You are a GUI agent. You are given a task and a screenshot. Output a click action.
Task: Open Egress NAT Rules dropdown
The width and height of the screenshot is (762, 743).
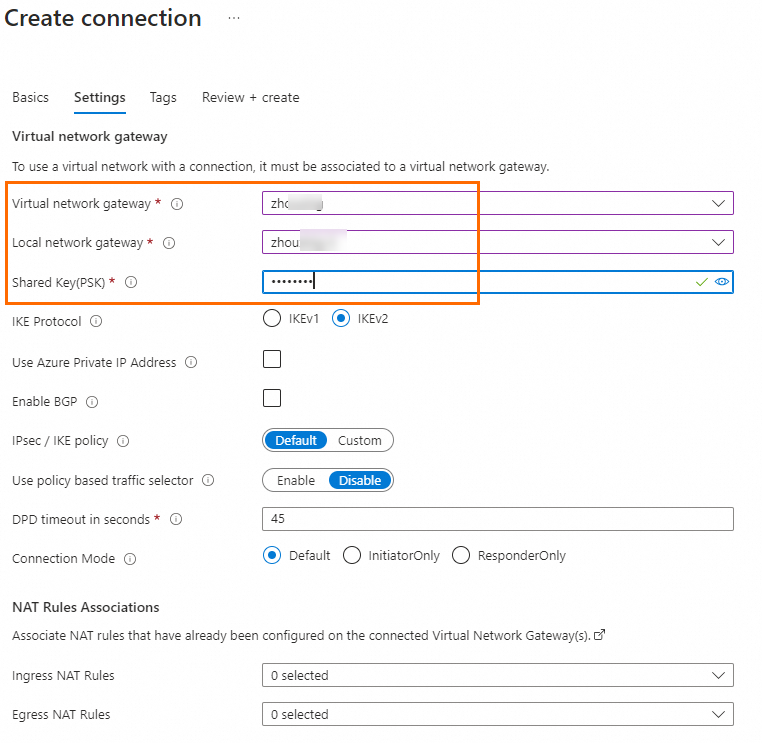pos(718,714)
